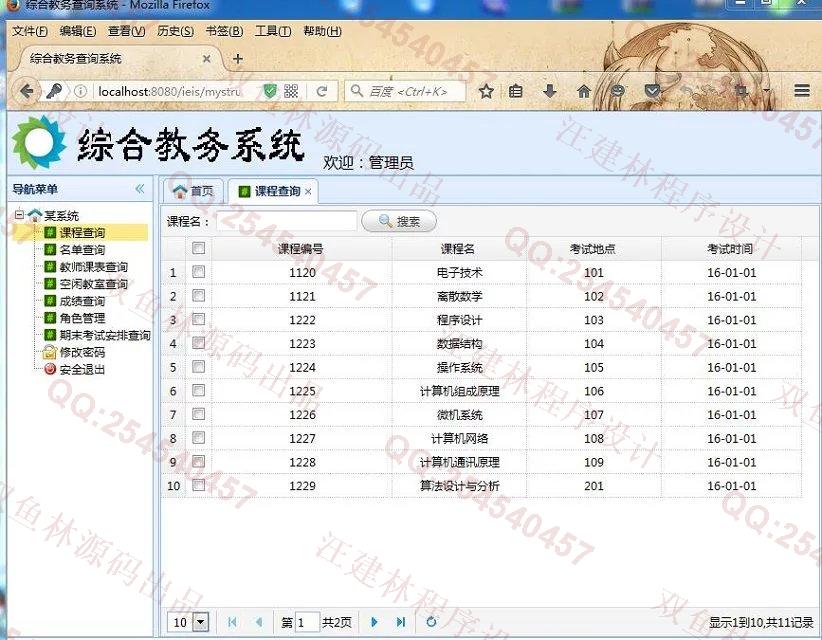
Task: Check the row for course 1120 电子技术
Action: [198, 272]
